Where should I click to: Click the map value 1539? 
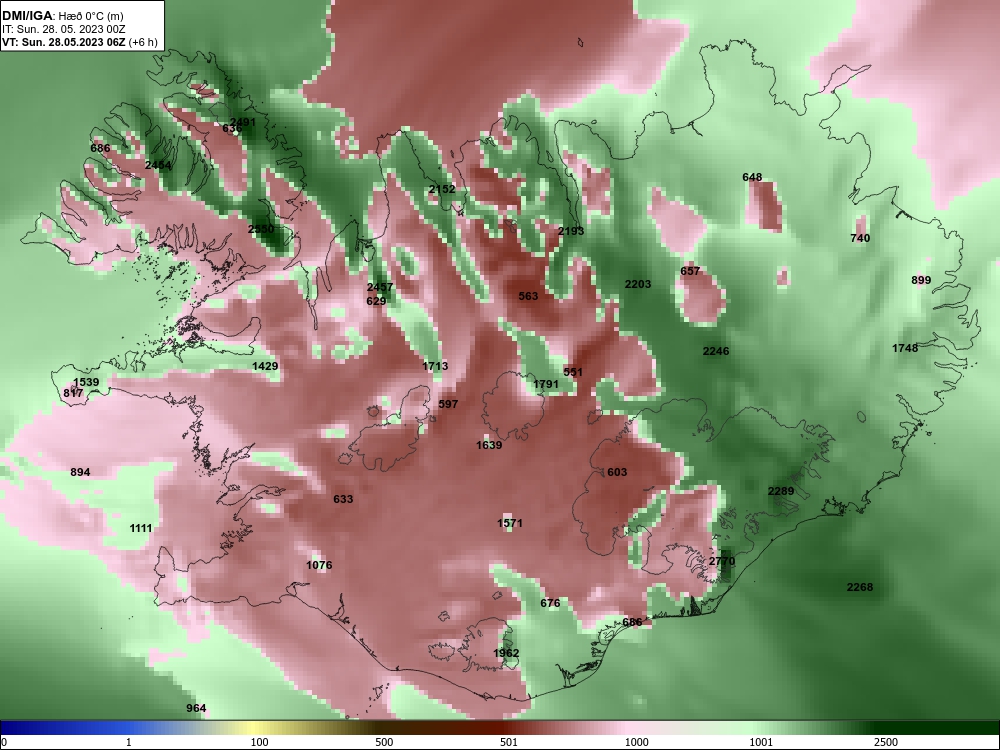point(86,383)
